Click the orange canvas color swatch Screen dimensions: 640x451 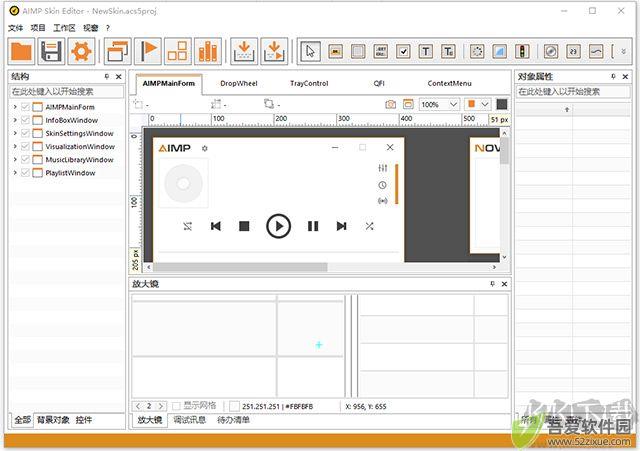(471, 104)
